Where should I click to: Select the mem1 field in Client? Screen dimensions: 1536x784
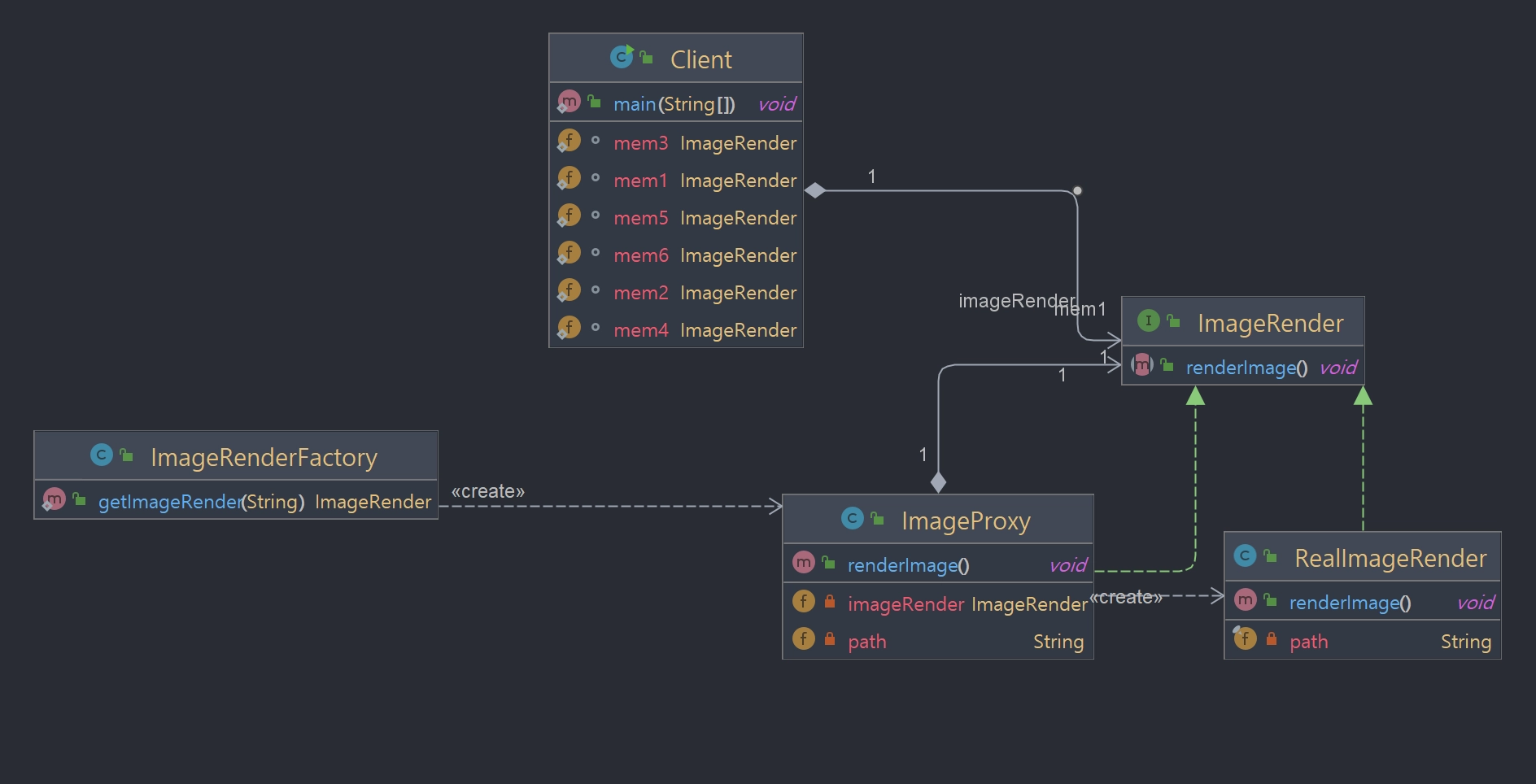coord(640,181)
